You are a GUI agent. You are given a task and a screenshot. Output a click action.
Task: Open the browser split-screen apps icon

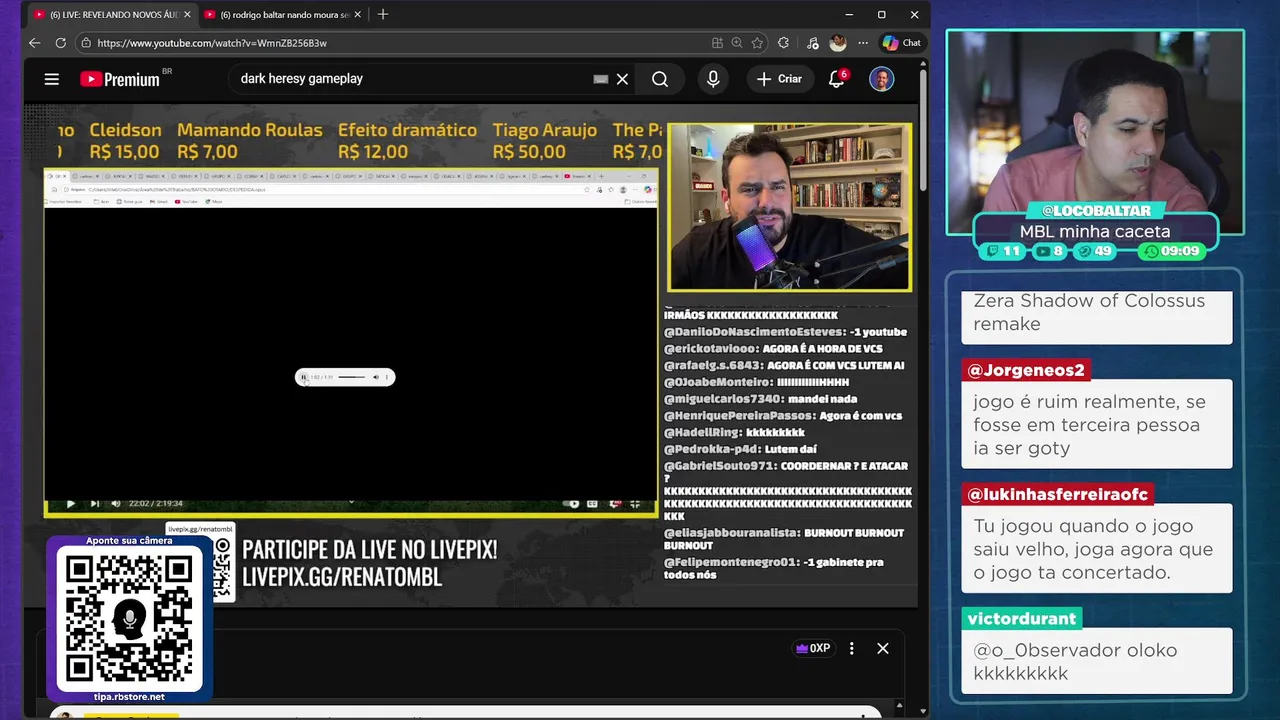point(717,43)
